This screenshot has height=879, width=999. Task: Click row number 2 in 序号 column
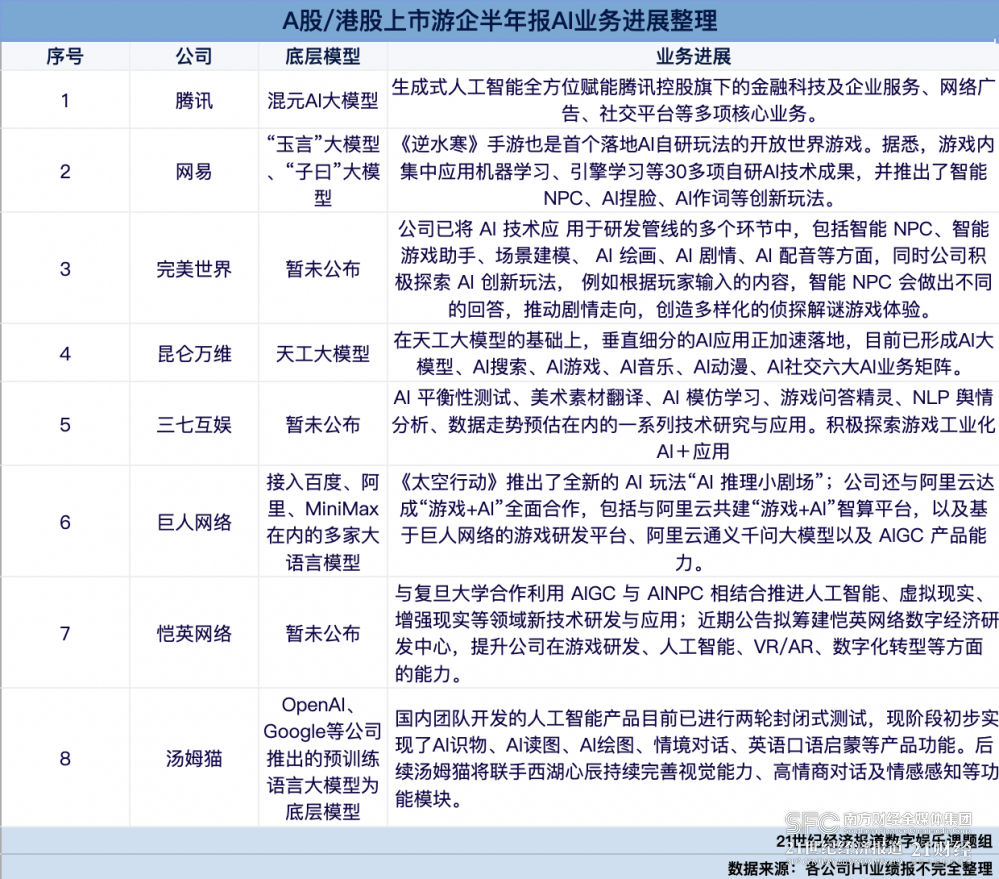point(65,171)
